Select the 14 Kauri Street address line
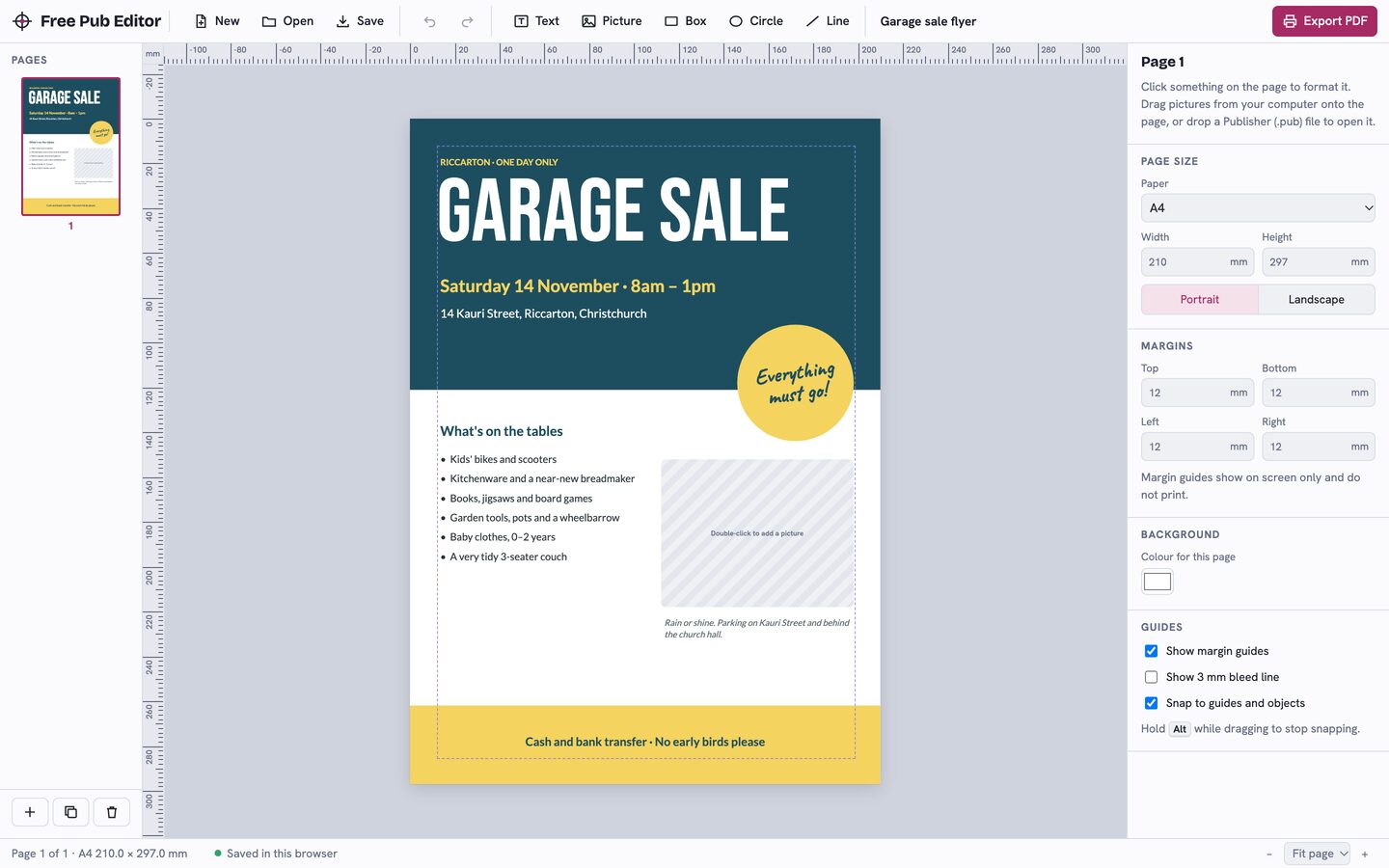The height and width of the screenshot is (868, 1389). point(543,313)
